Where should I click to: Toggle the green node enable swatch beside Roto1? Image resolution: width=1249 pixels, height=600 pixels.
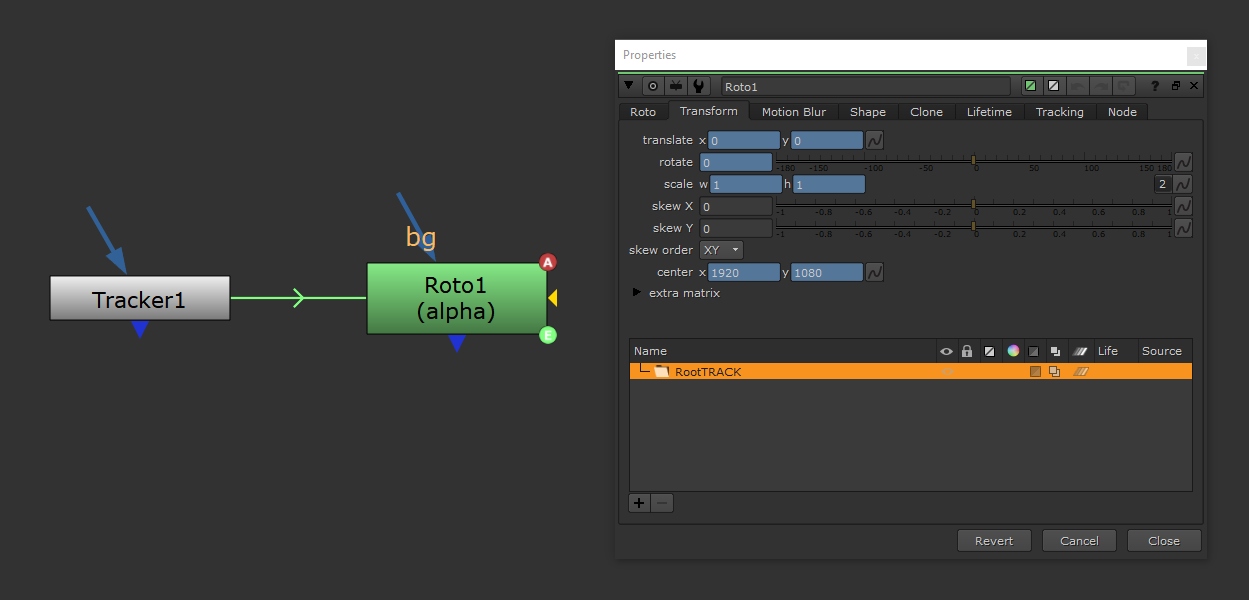pos(547,335)
